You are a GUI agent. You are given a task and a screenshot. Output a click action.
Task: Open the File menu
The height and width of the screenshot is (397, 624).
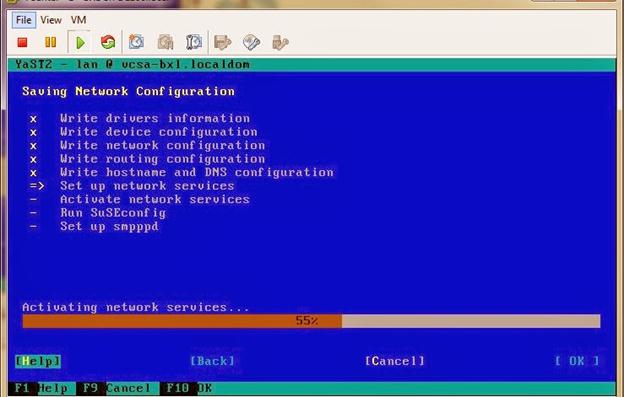[24, 20]
